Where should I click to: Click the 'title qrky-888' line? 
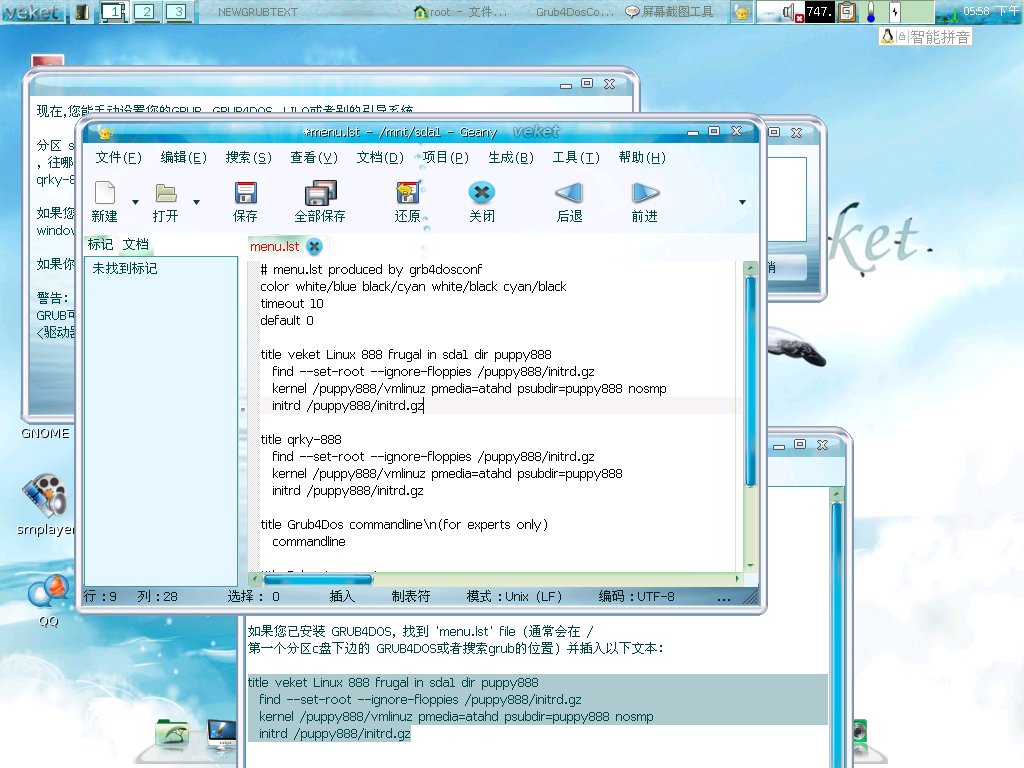pos(301,440)
